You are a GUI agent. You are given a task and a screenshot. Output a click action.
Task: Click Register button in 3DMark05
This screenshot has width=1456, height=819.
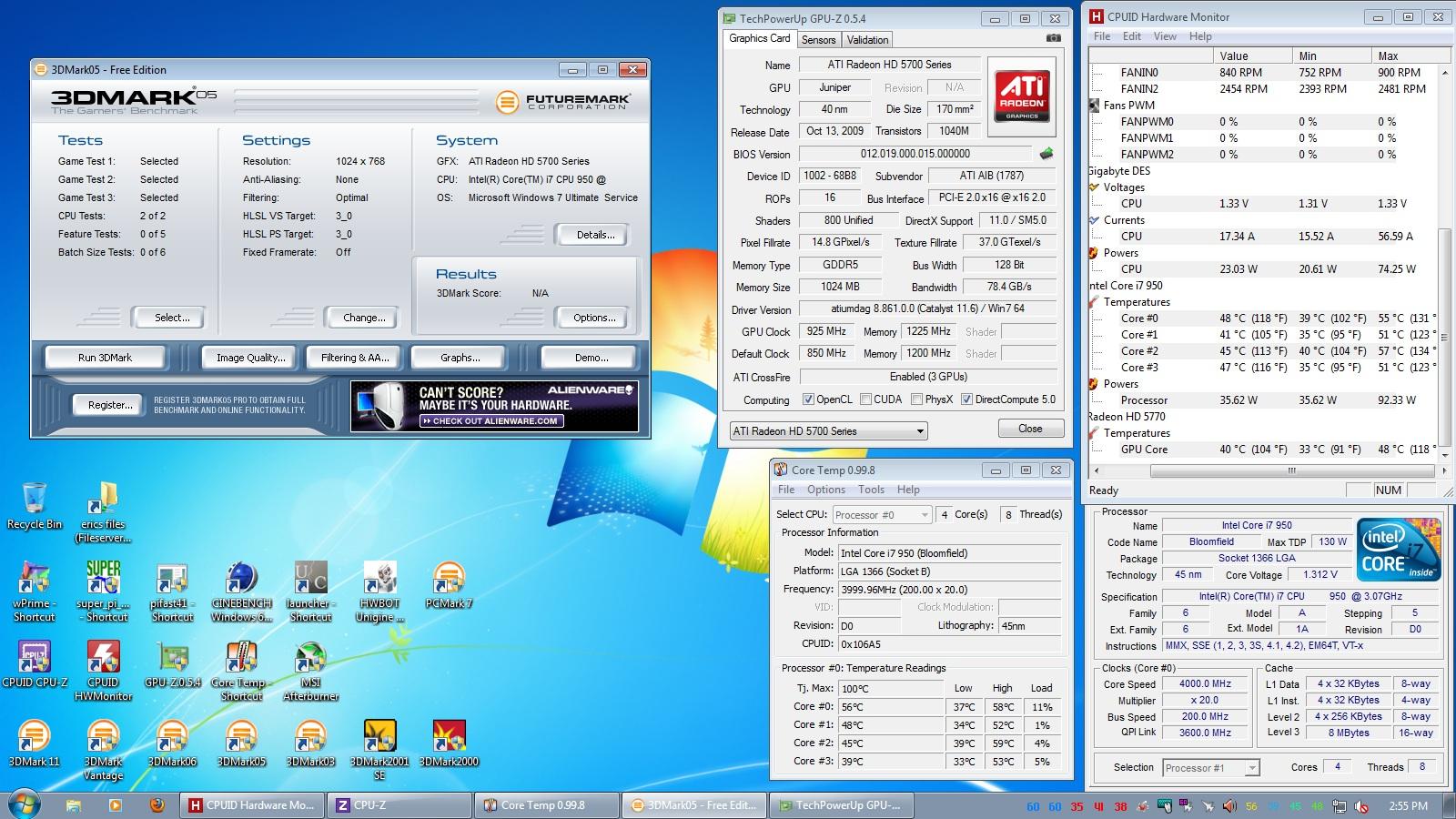[110, 405]
